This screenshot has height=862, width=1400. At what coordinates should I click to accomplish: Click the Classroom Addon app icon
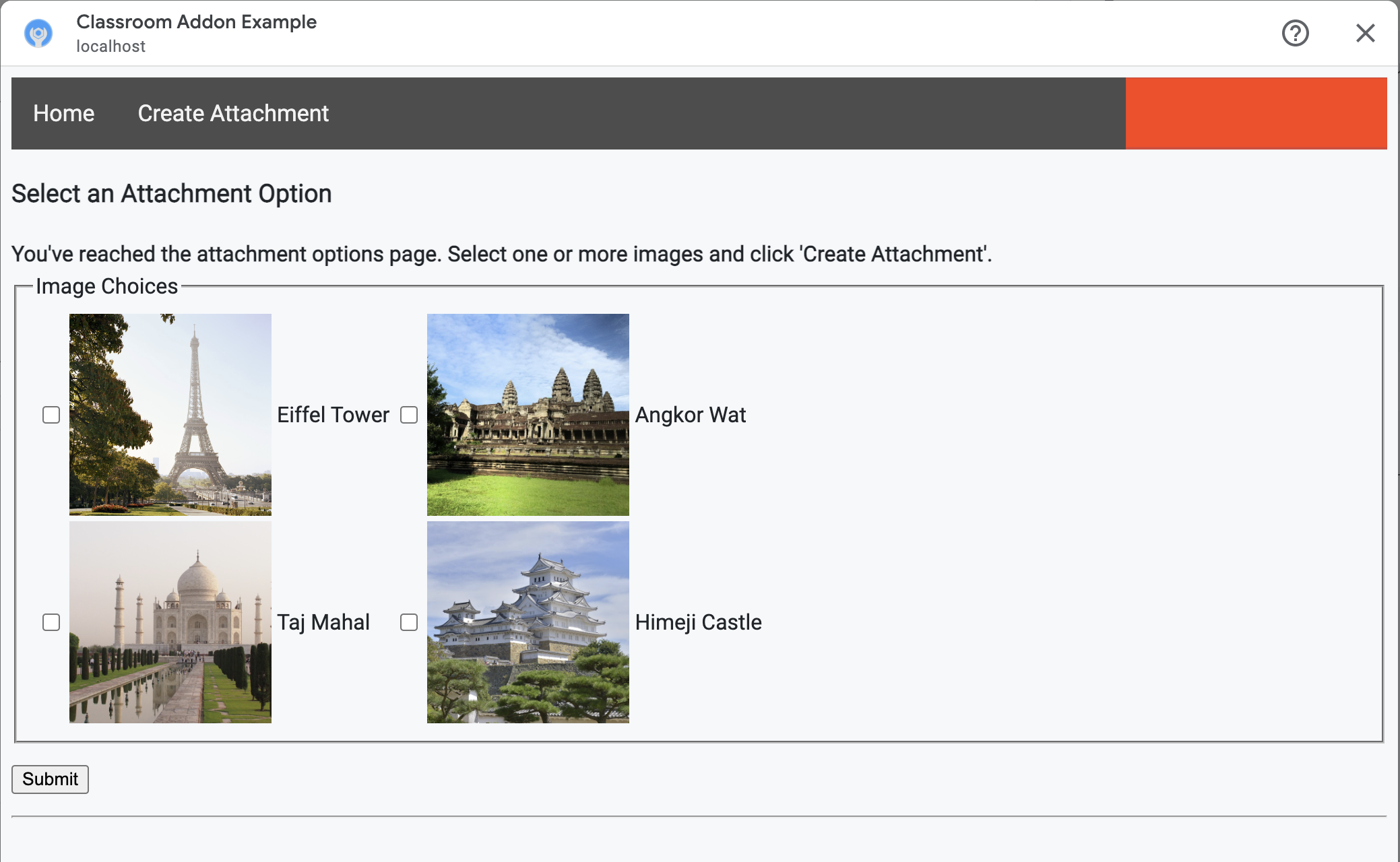point(37,33)
